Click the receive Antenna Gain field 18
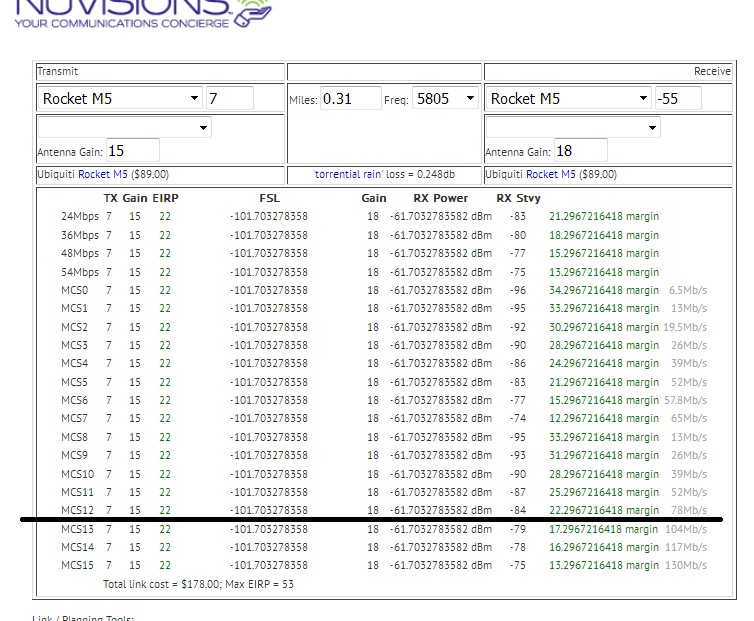Screen dimensions: 754x621 point(580,151)
